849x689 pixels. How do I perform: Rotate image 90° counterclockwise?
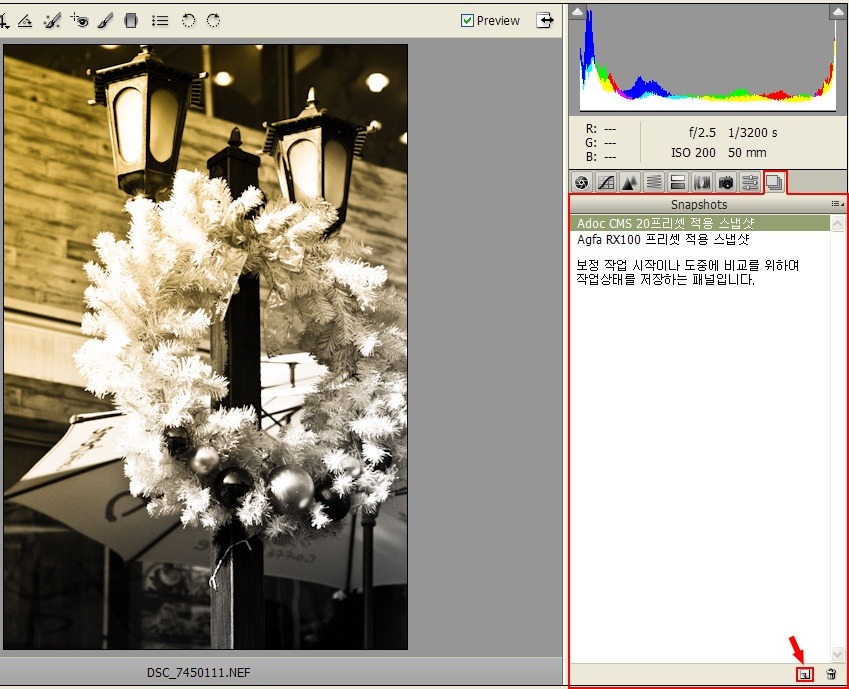pos(188,20)
